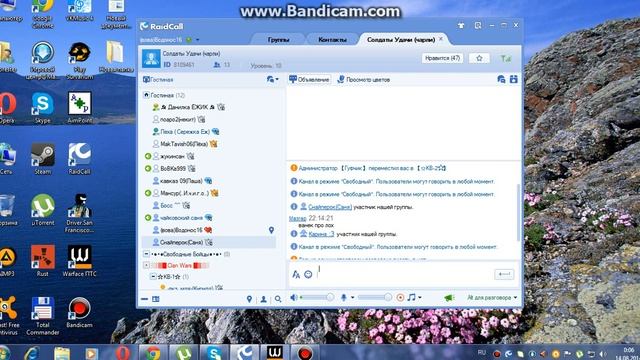This screenshot has width=640, height=360.
Task: Open Bandicam desktop shortcut
Action: pos(79,312)
